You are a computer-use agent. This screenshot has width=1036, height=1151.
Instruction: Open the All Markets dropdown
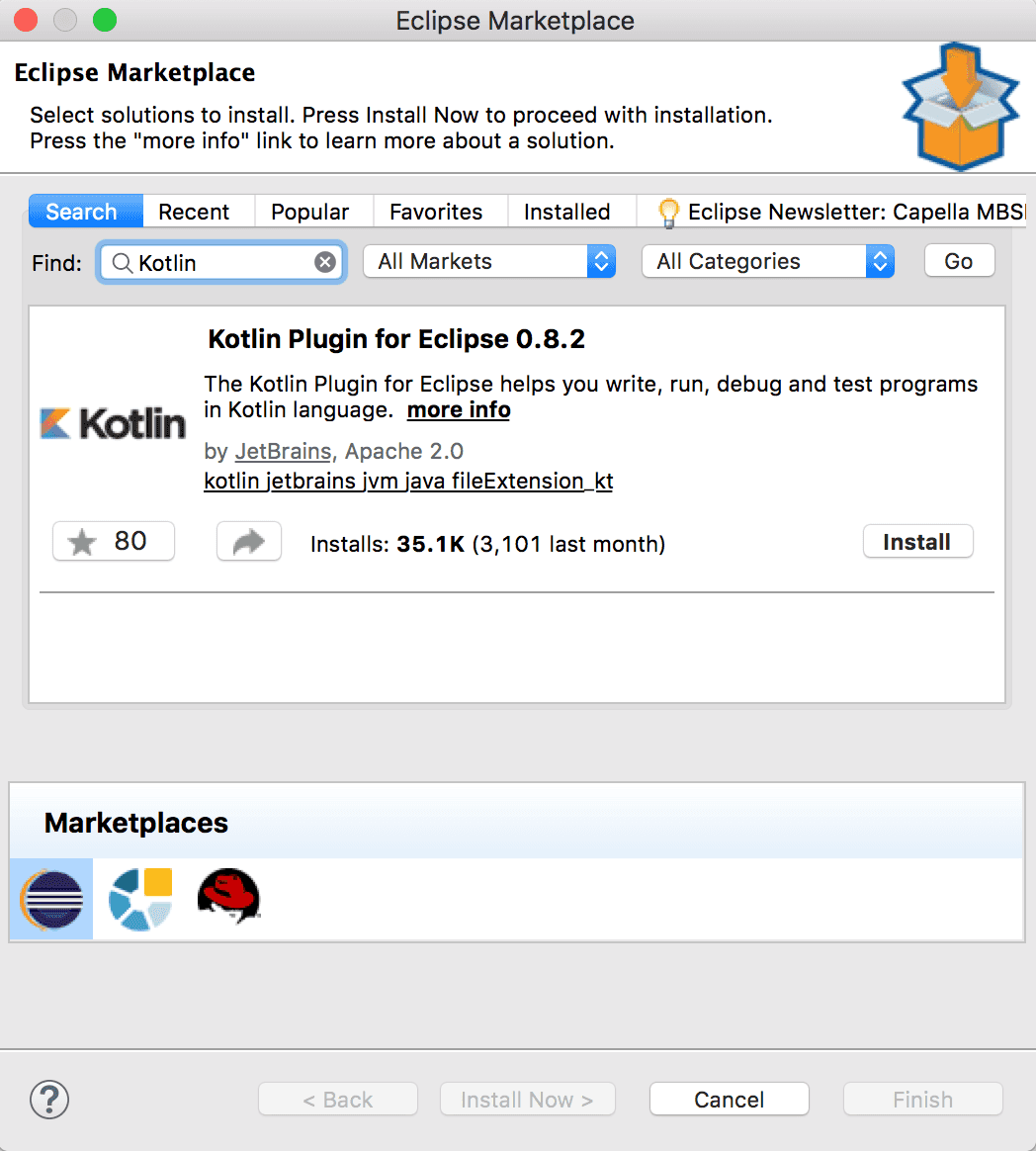tap(489, 261)
